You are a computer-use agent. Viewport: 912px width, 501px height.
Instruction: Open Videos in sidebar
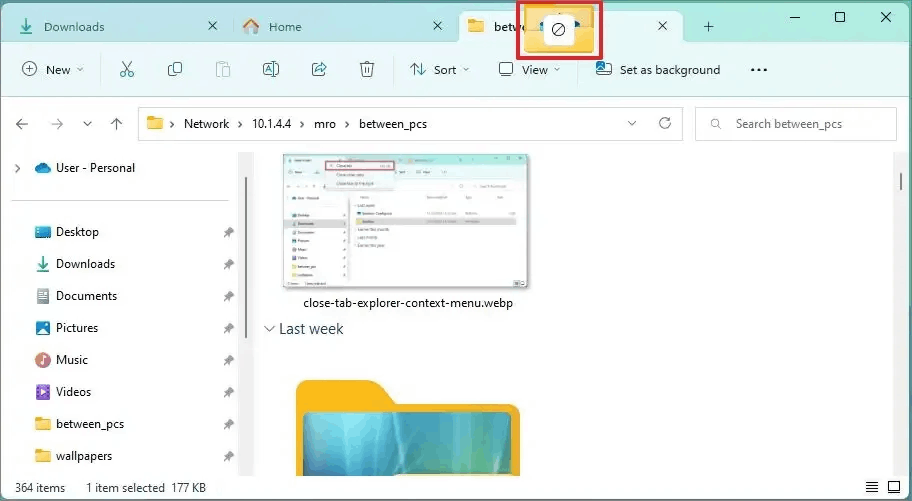click(x=73, y=392)
